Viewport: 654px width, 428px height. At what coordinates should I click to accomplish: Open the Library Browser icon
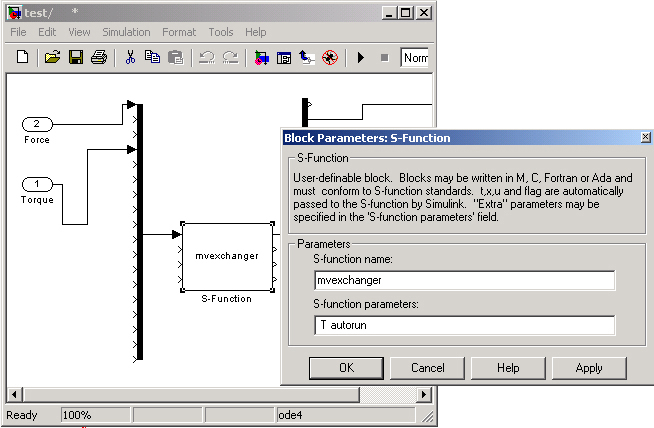[262, 58]
